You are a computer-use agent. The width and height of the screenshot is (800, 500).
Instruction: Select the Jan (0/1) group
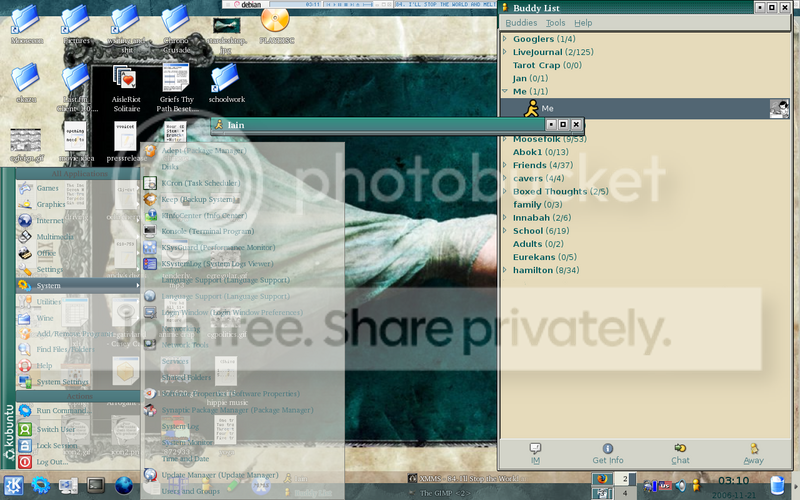(x=530, y=78)
